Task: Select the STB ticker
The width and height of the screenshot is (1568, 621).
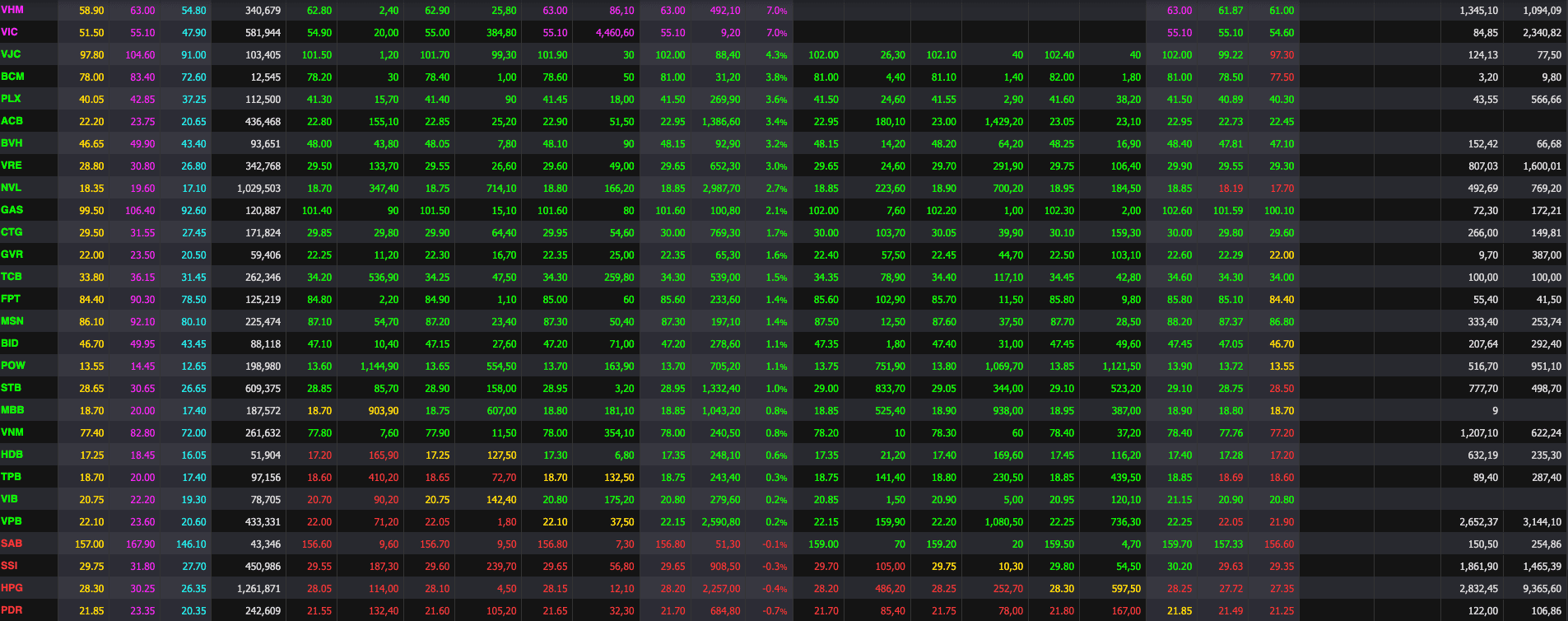Action: [x=12, y=388]
